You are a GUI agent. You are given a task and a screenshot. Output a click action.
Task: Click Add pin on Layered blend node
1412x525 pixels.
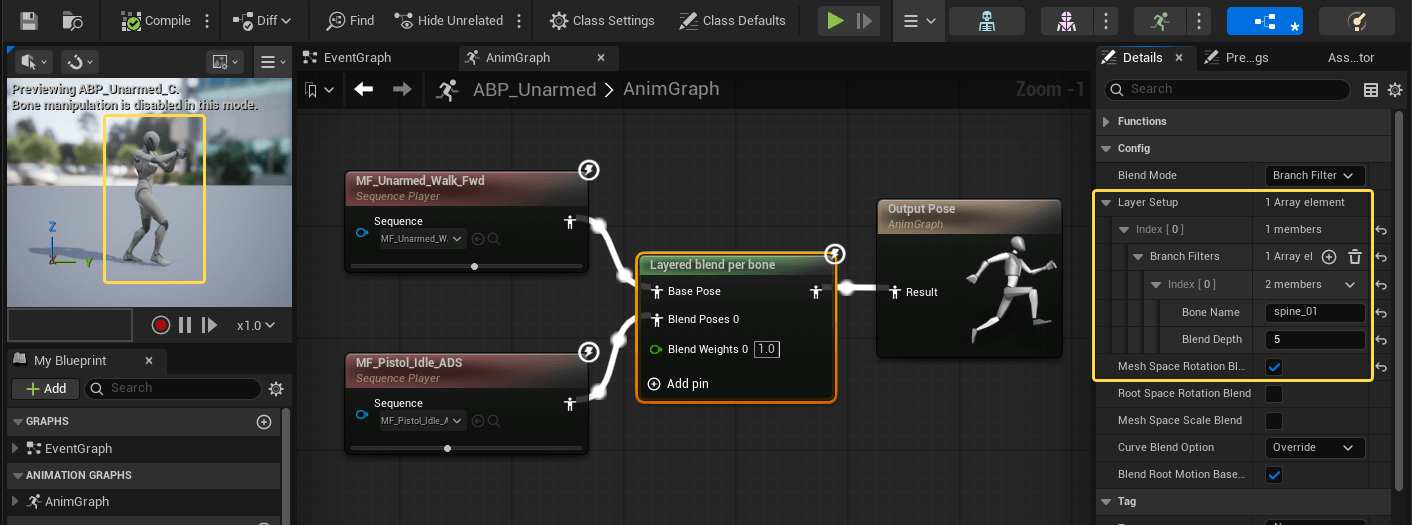coord(678,384)
